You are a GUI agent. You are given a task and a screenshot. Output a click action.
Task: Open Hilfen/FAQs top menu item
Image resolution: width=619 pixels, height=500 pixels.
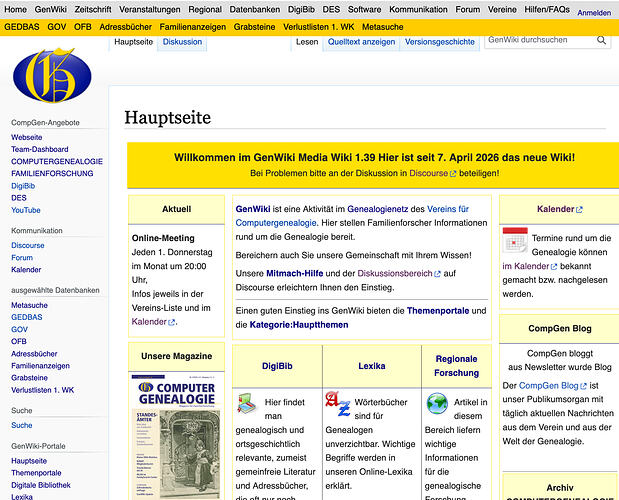tap(547, 9)
